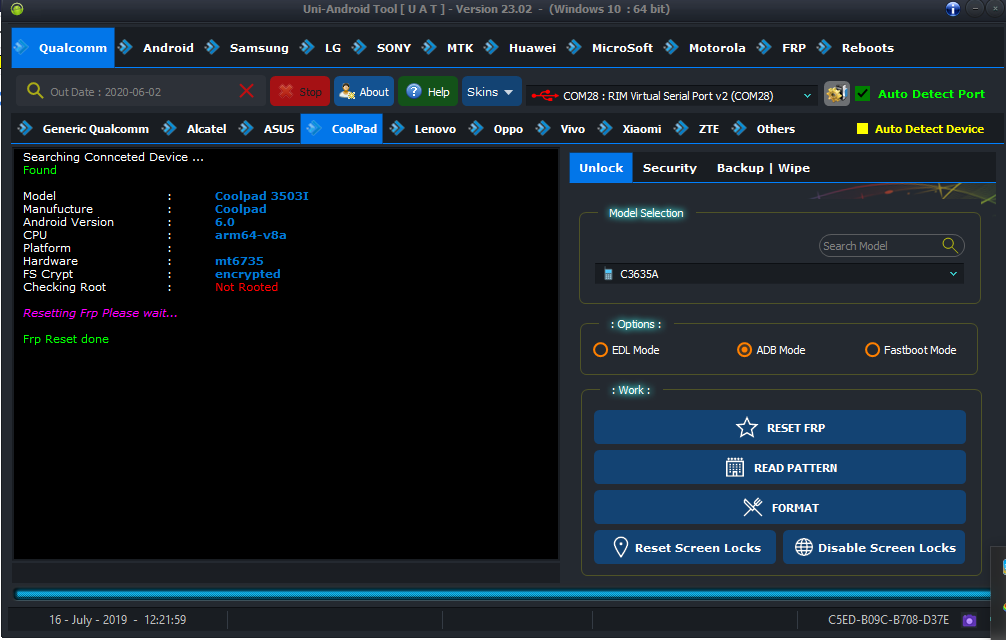Toggle the Auto Detect Device checkbox
The width and height of the screenshot is (1006, 640).
862,129
